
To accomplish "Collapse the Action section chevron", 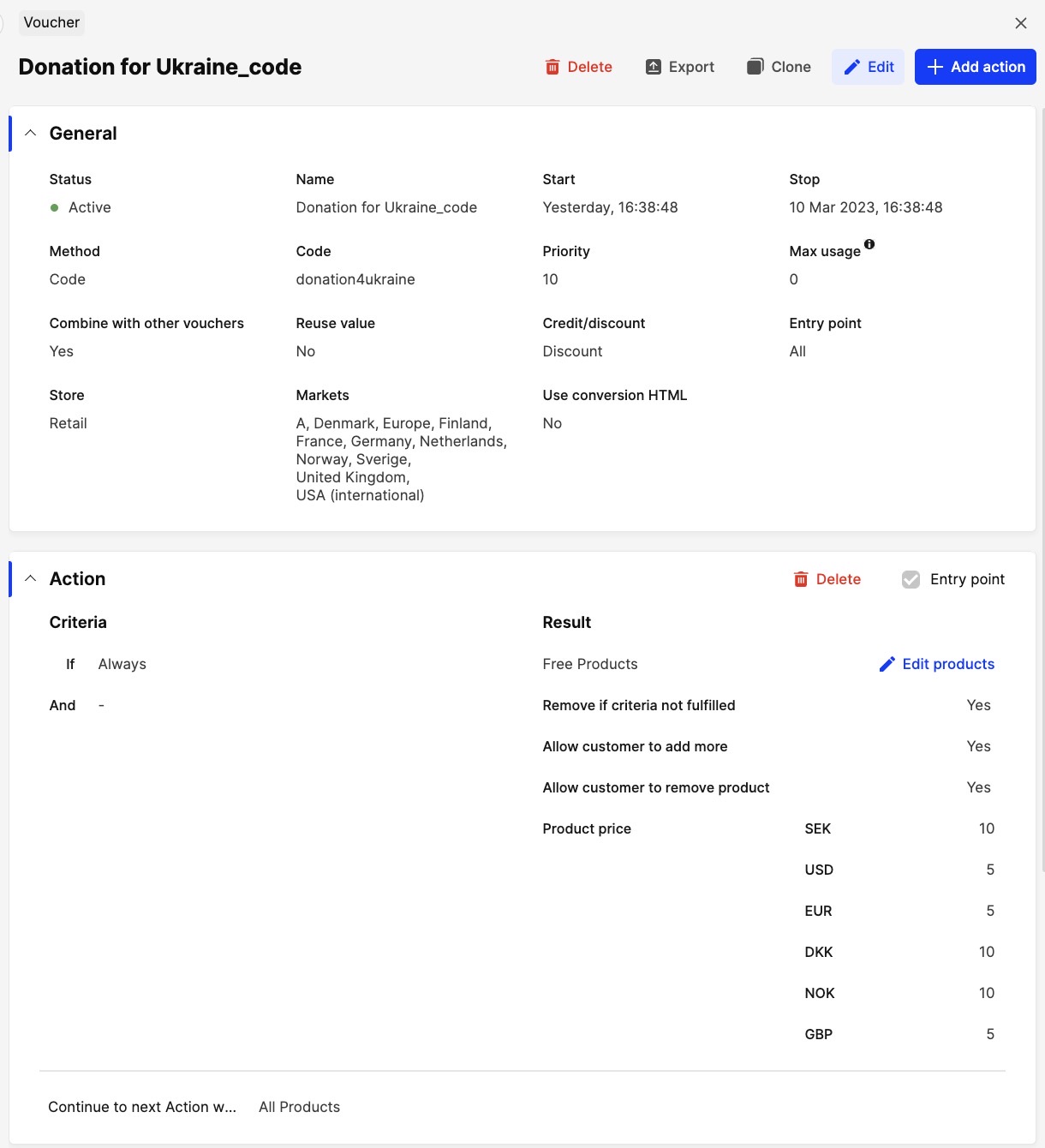I will click(x=31, y=578).
